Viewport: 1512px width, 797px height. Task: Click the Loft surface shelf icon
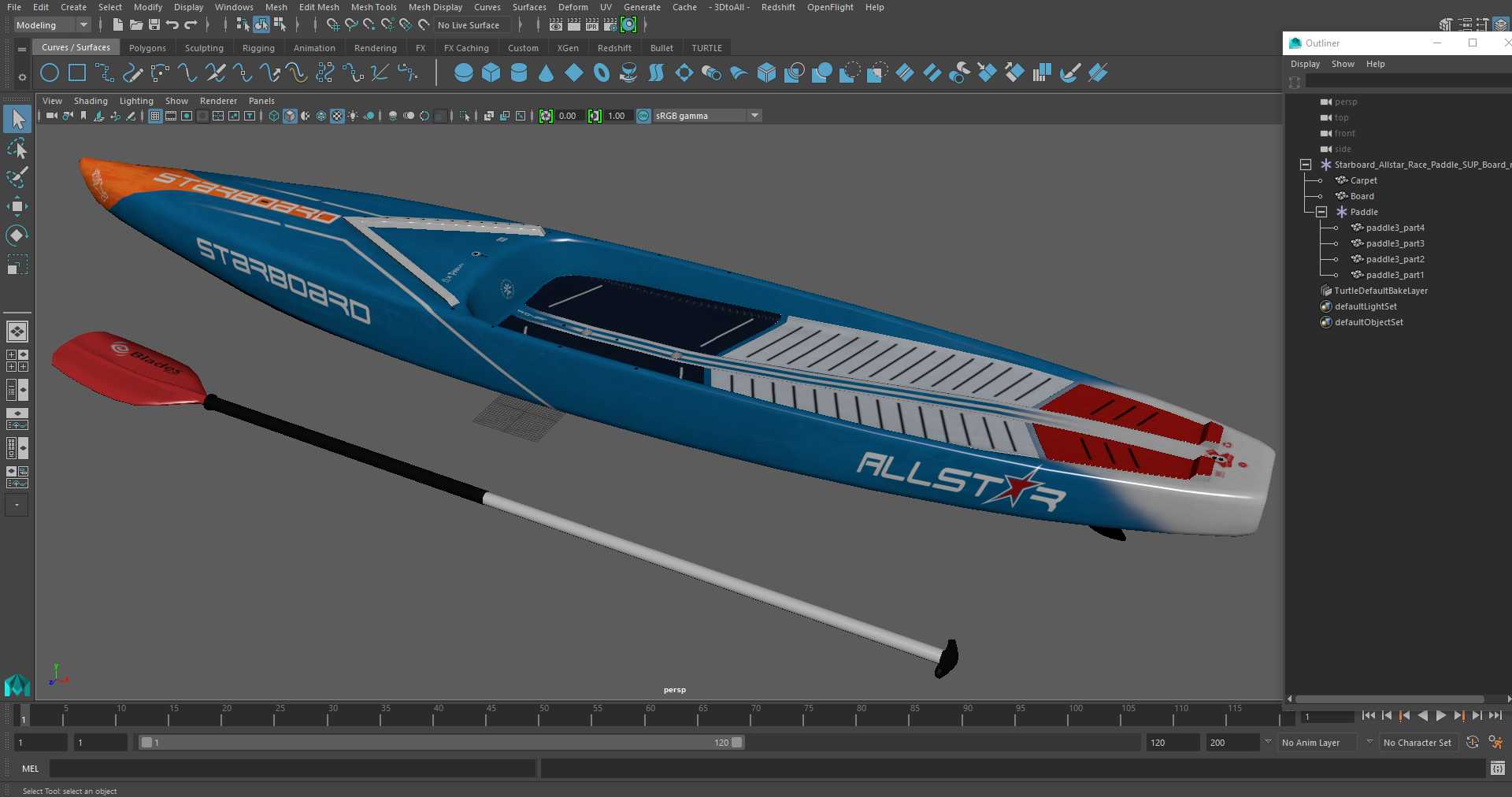656,73
